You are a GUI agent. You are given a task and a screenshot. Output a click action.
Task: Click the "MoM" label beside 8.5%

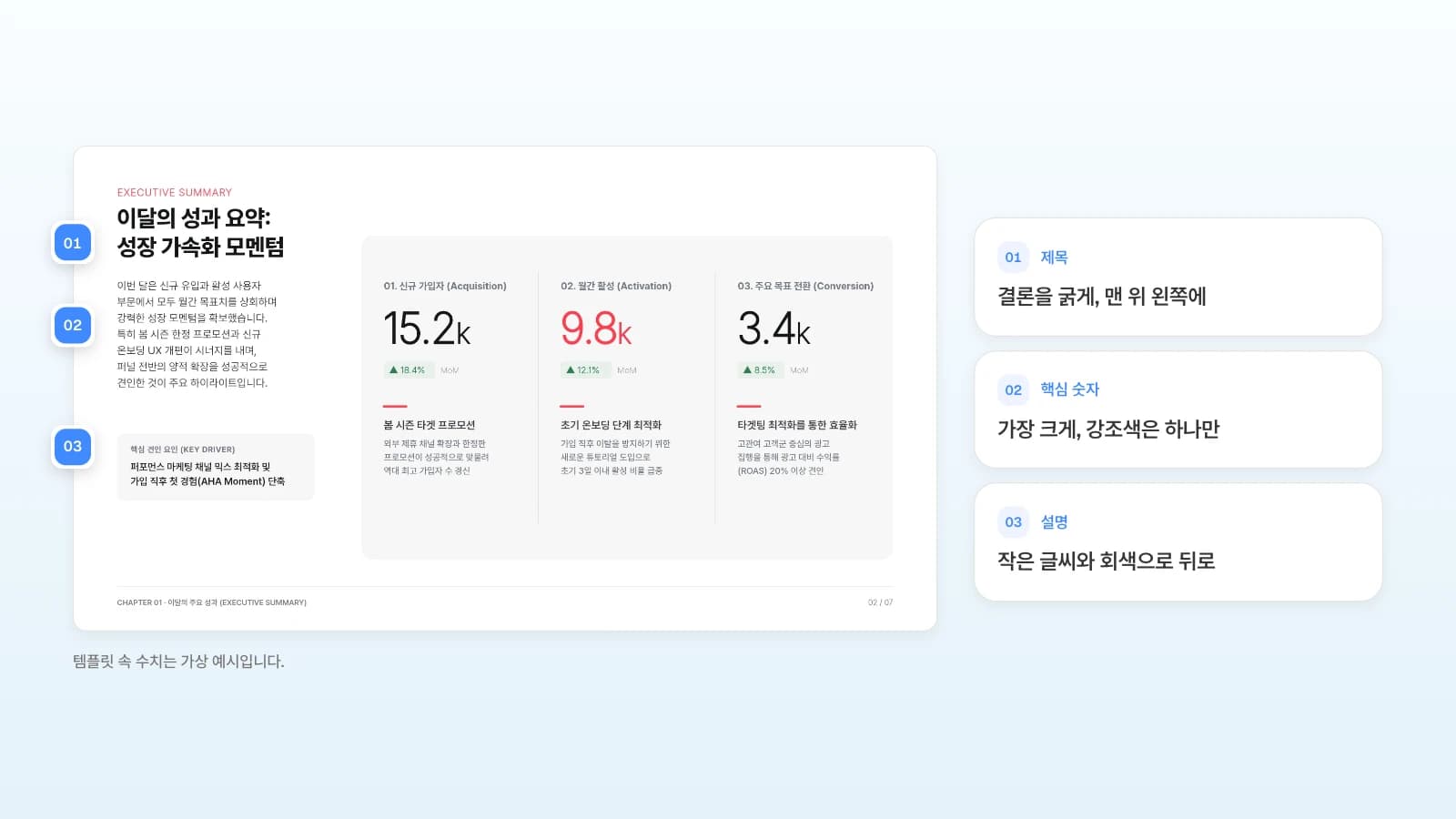click(799, 370)
